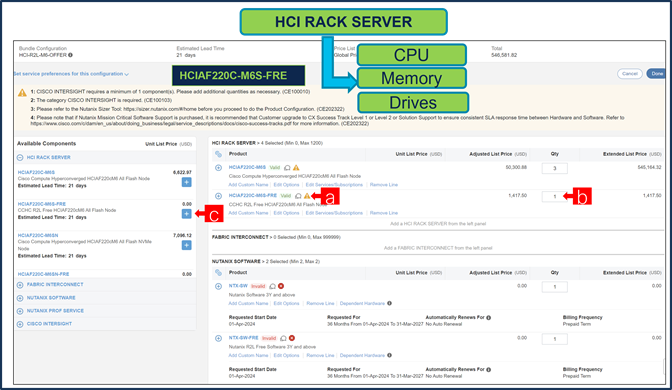Click Dependent Hardware under NTX-SW-FRE

(362, 355)
